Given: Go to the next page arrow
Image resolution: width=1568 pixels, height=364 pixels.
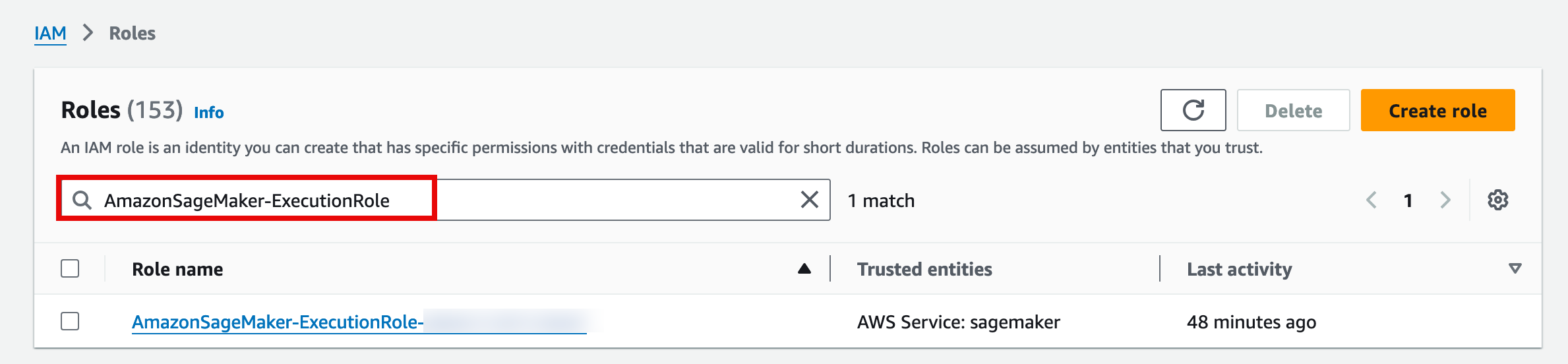Looking at the screenshot, I should point(1445,200).
